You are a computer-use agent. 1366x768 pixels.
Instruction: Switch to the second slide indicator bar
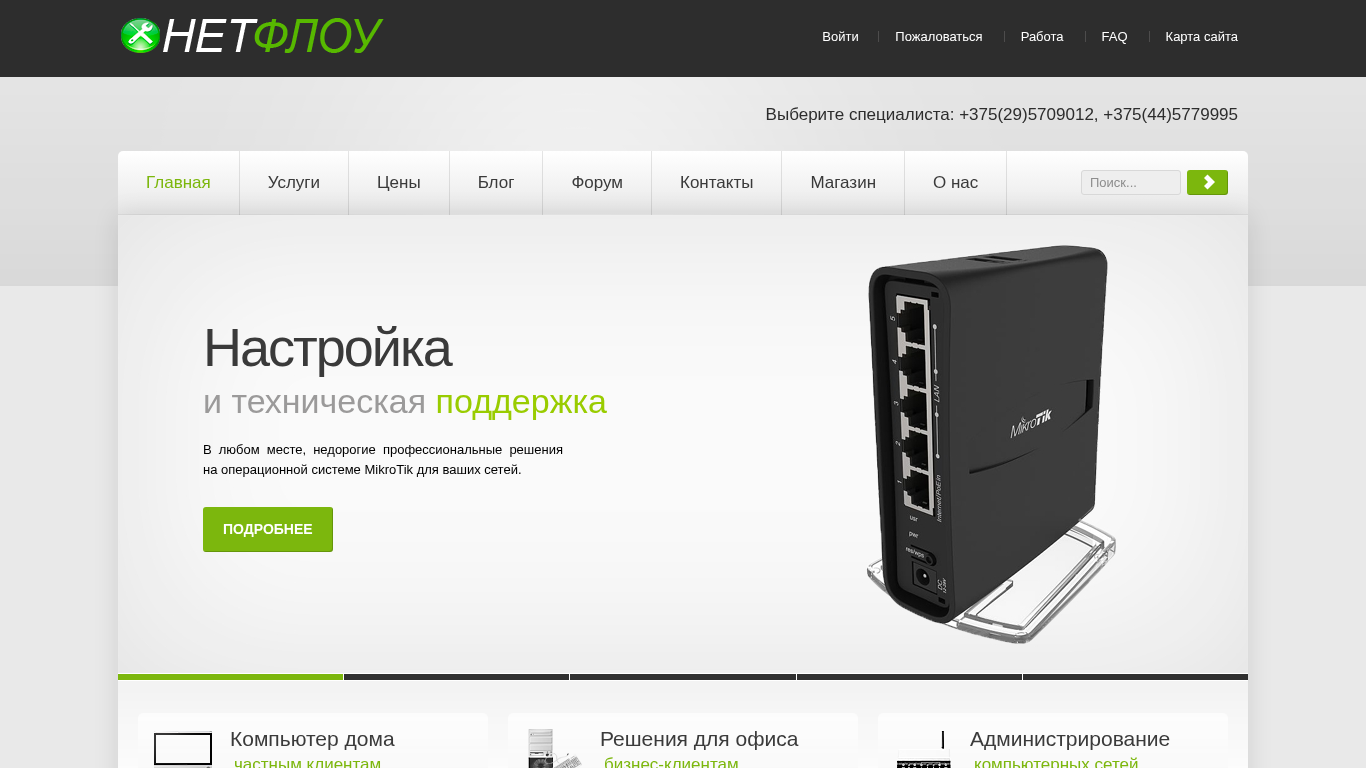(x=456, y=677)
